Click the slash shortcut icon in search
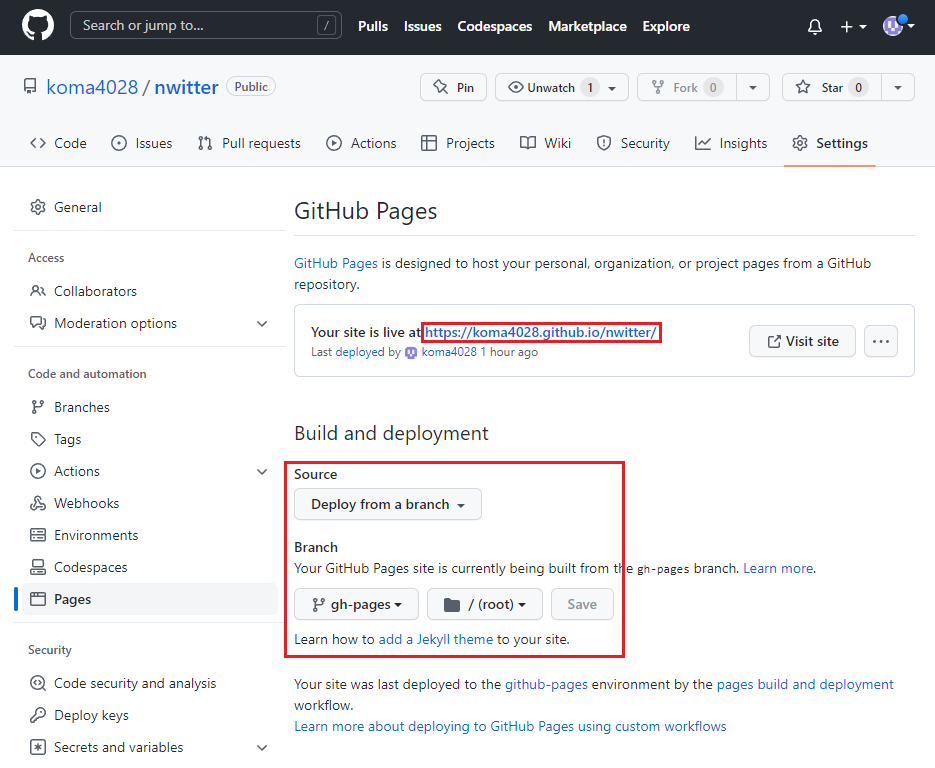This screenshot has width=935, height=768. point(326,26)
